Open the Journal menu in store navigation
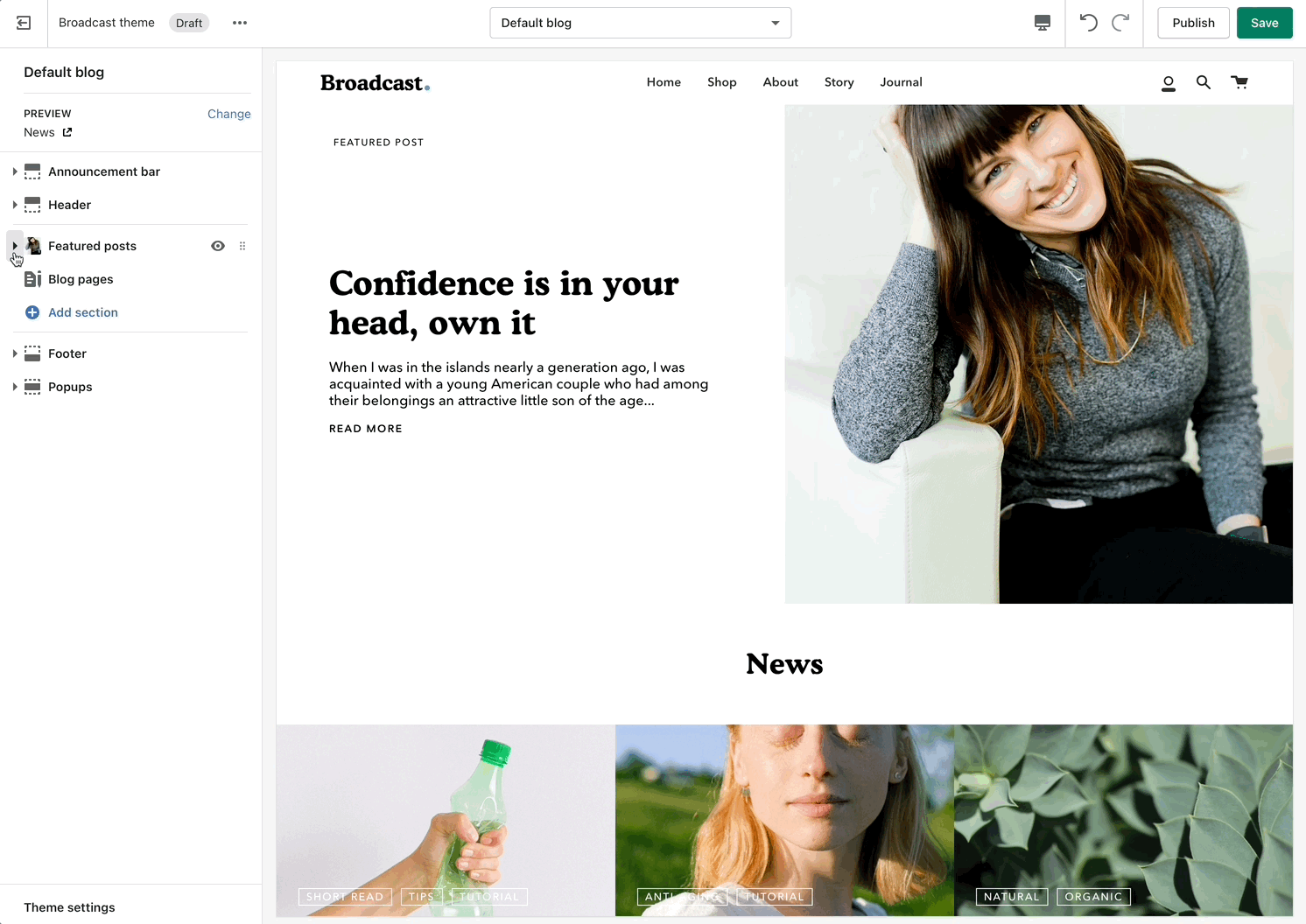The width and height of the screenshot is (1306, 924). 901,82
